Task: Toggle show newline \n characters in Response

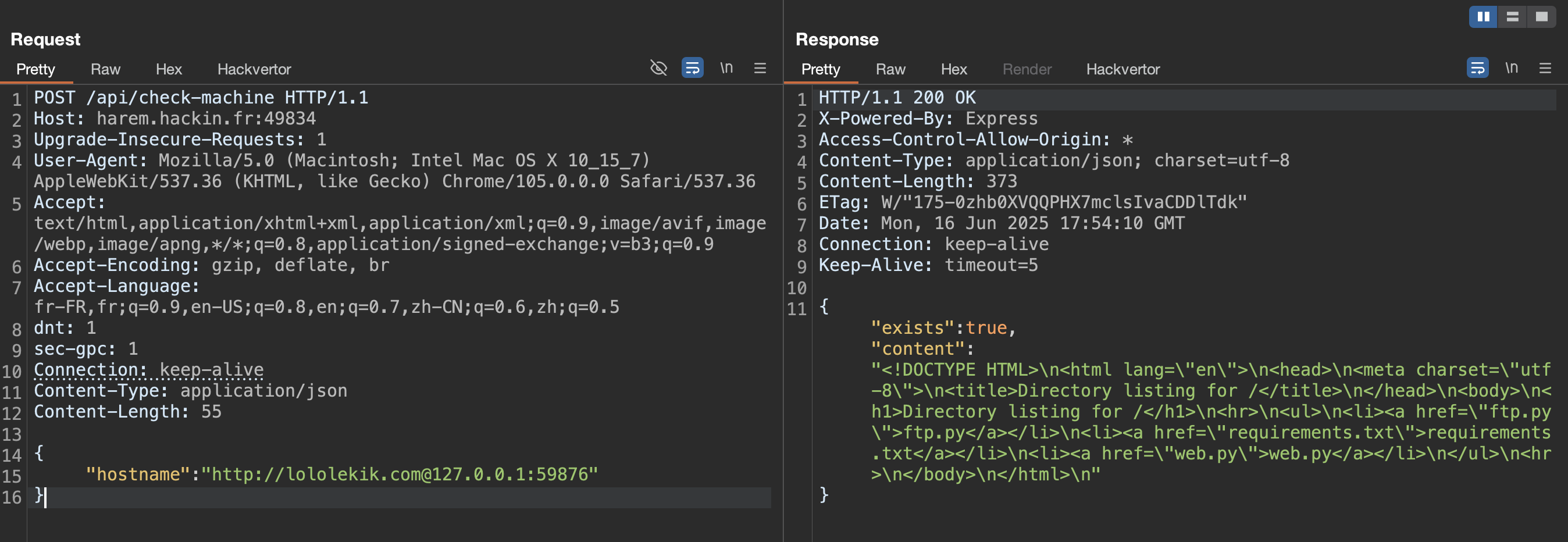Action: point(1512,67)
